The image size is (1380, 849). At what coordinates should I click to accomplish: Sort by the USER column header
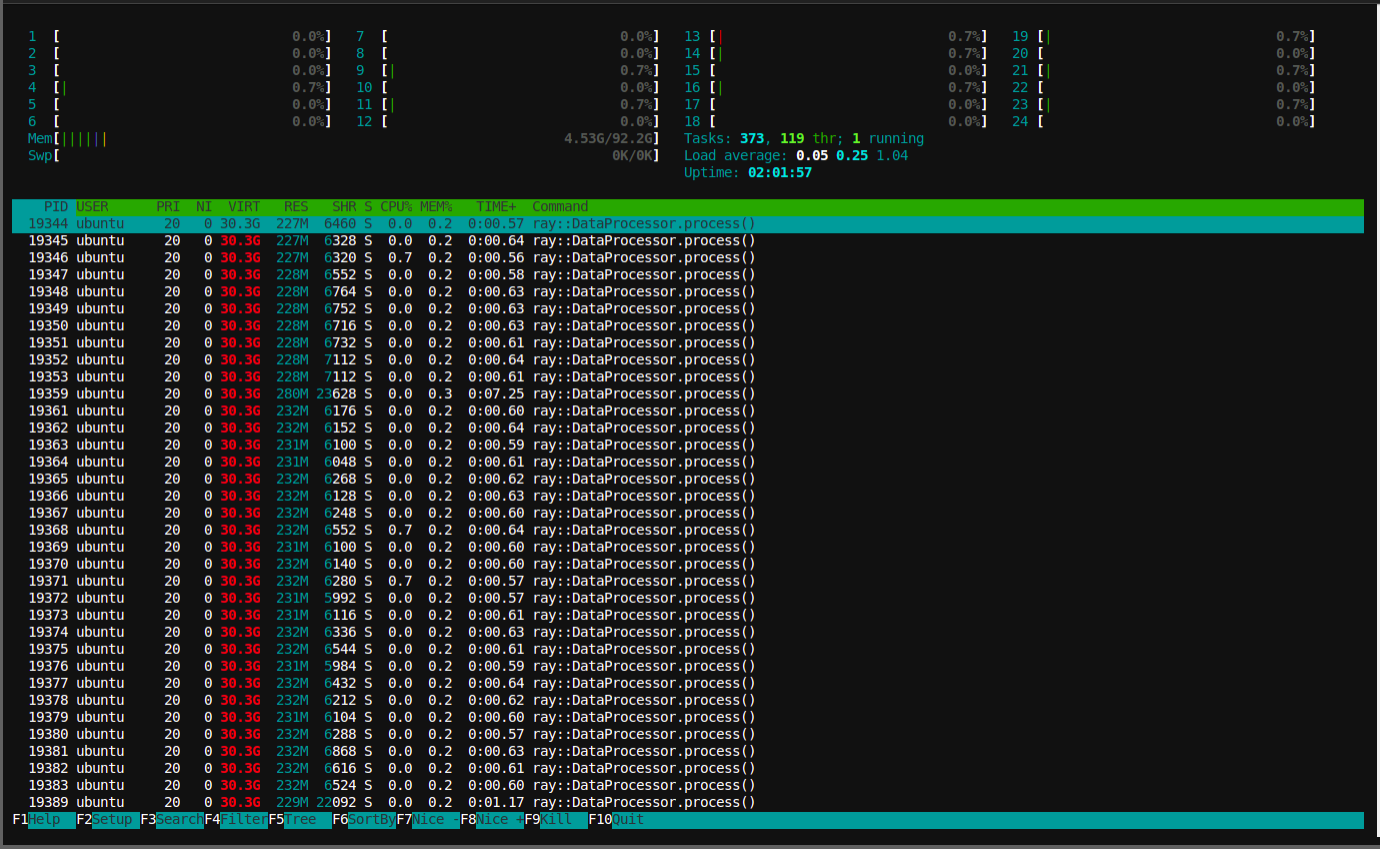click(x=92, y=207)
